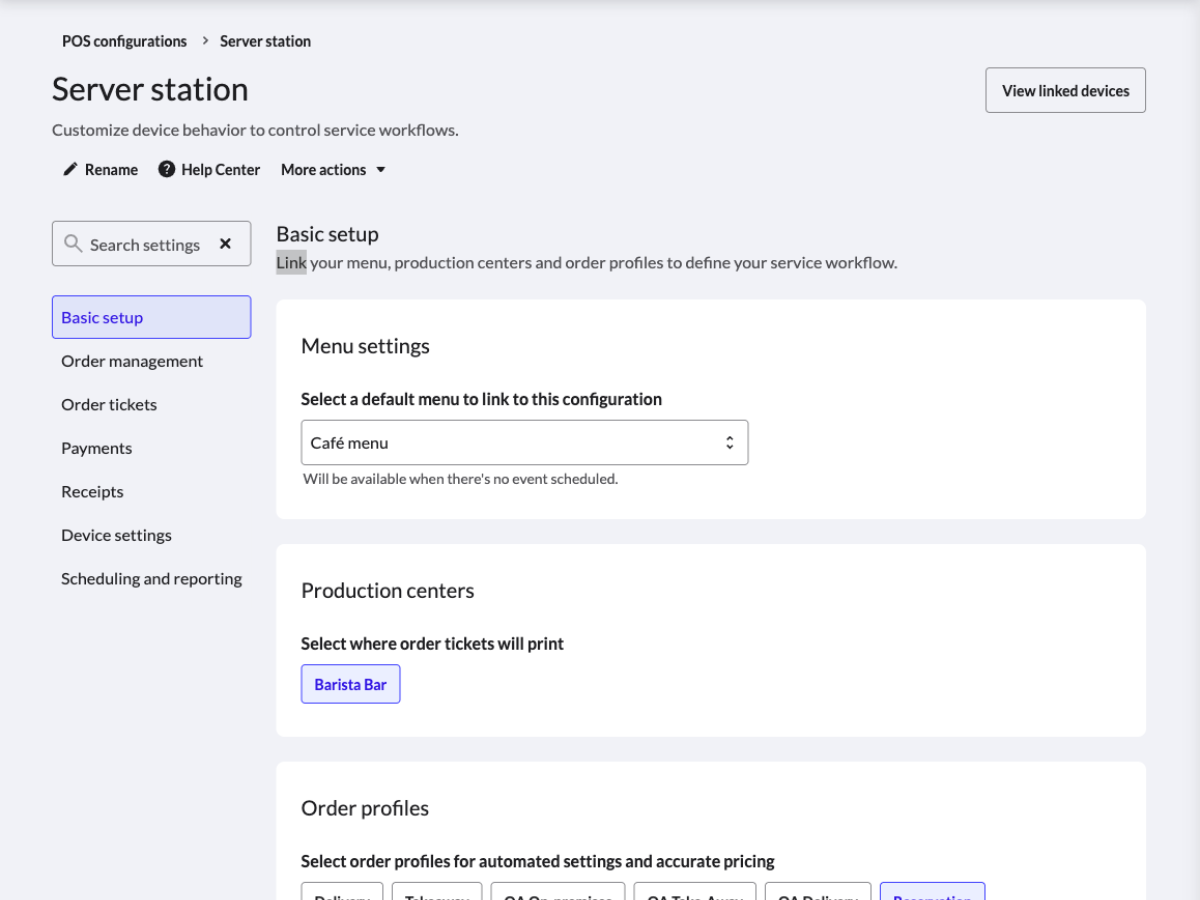Clear the search field using the X icon
The image size is (1200, 900).
pos(226,243)
